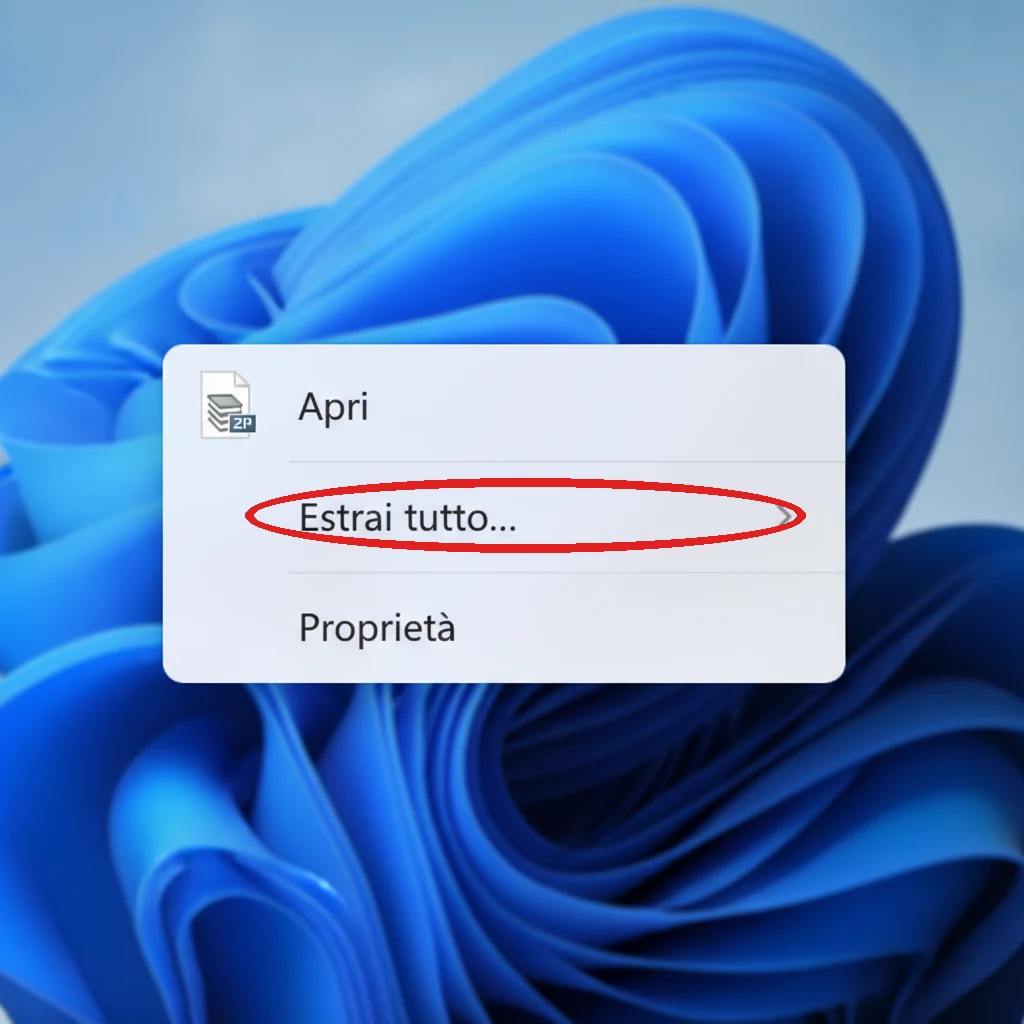
Task: Expand the chevron arrow next to Estrai tutto
Action: click(x=786, y=517)
